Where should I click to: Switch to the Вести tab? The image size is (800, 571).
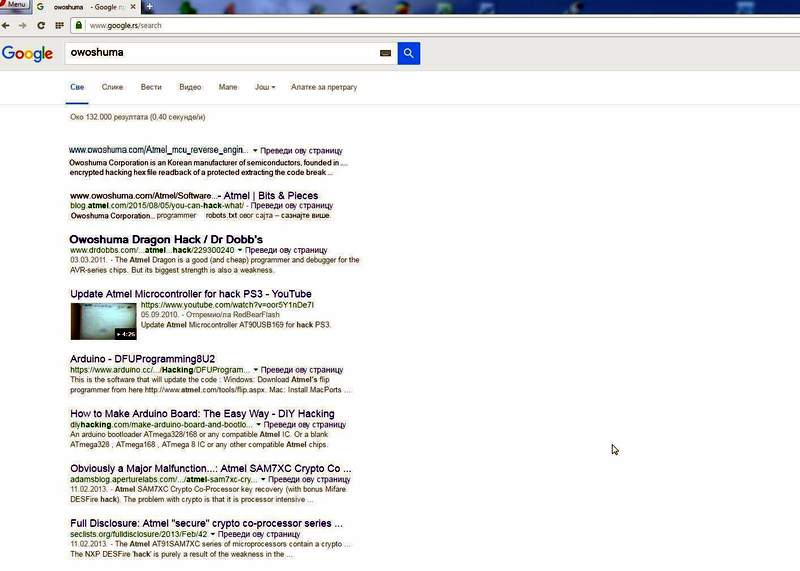coord(151,87)
